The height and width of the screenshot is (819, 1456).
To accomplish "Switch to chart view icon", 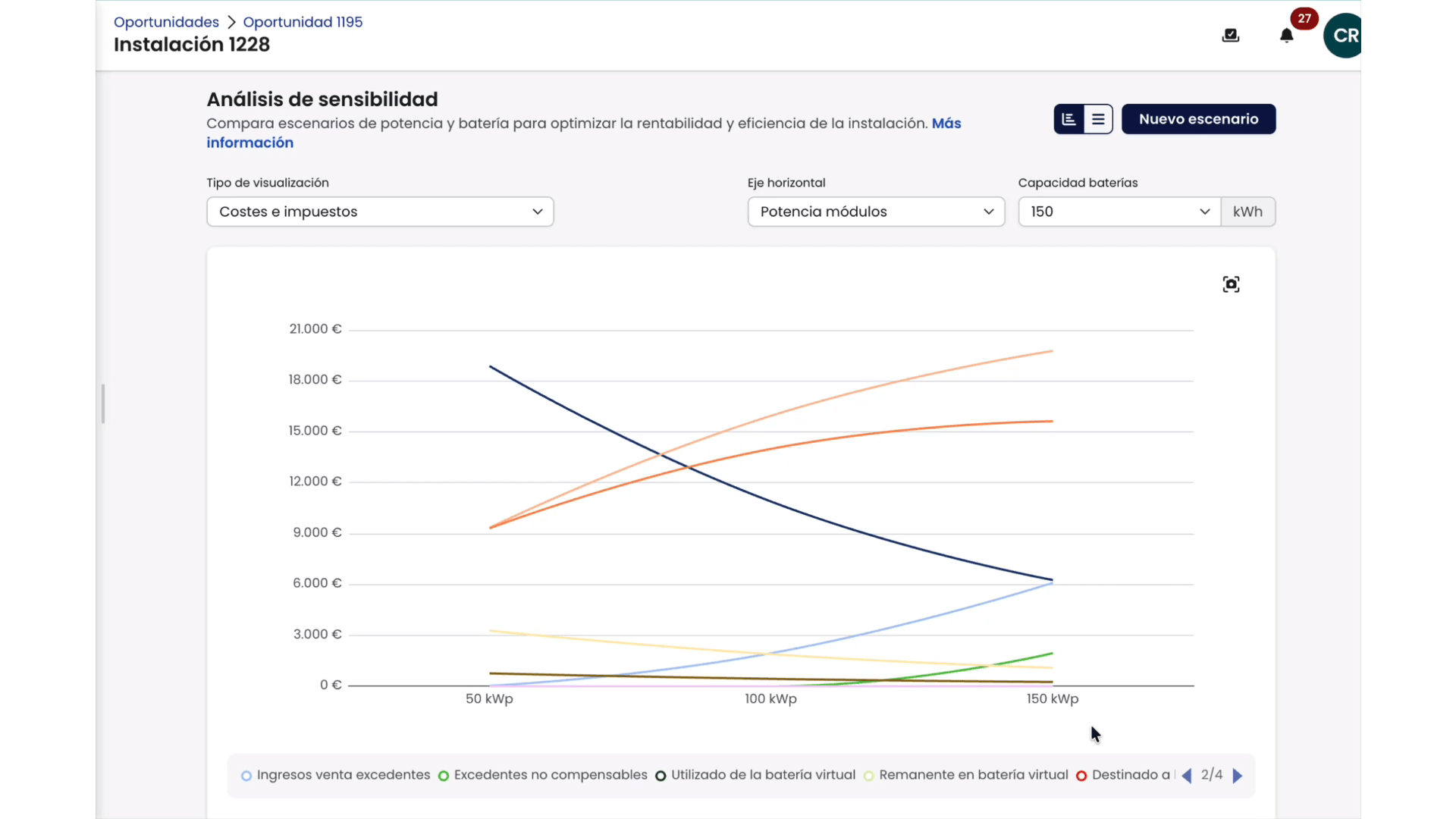I will [1069, 119].
